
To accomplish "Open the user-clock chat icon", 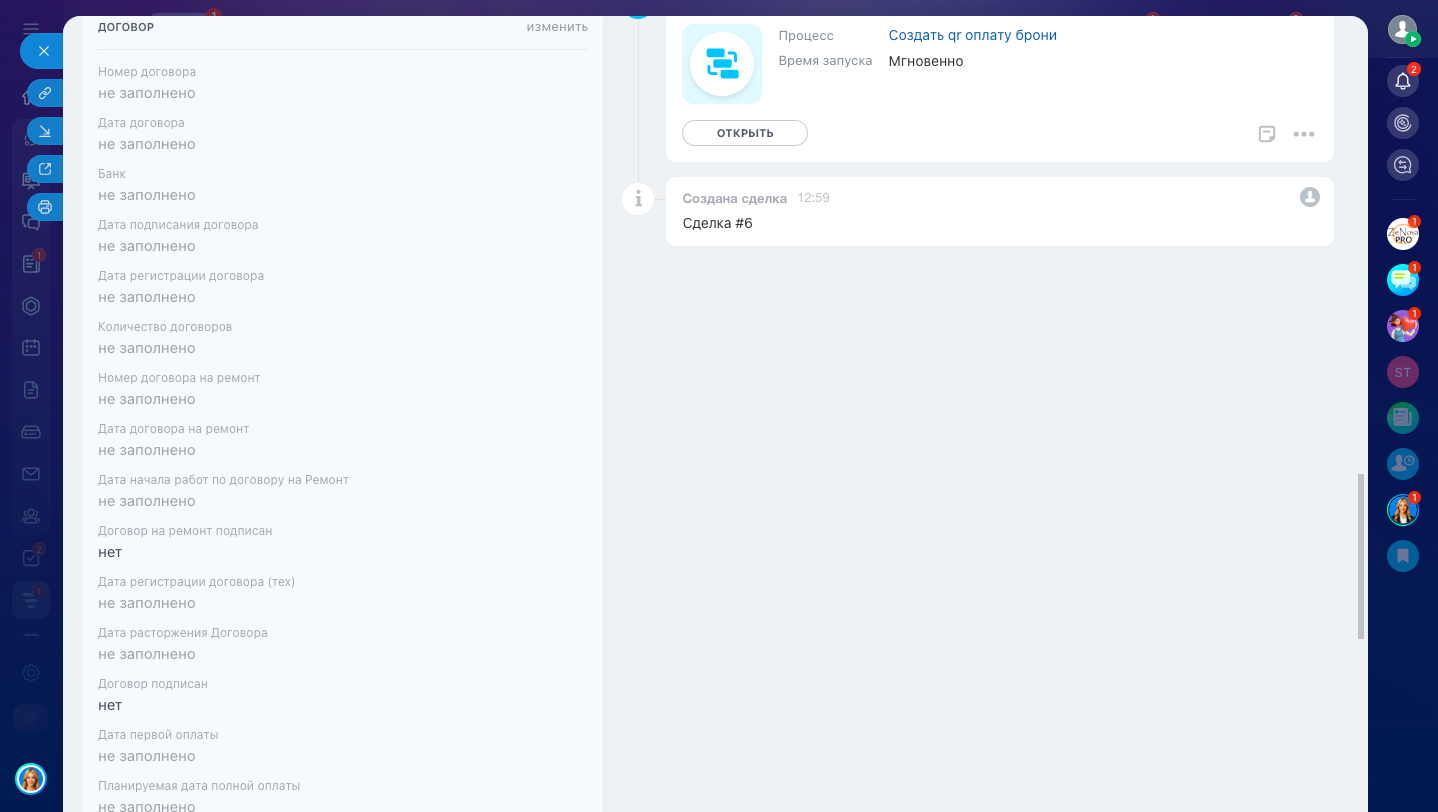I will click(1403, 464).
